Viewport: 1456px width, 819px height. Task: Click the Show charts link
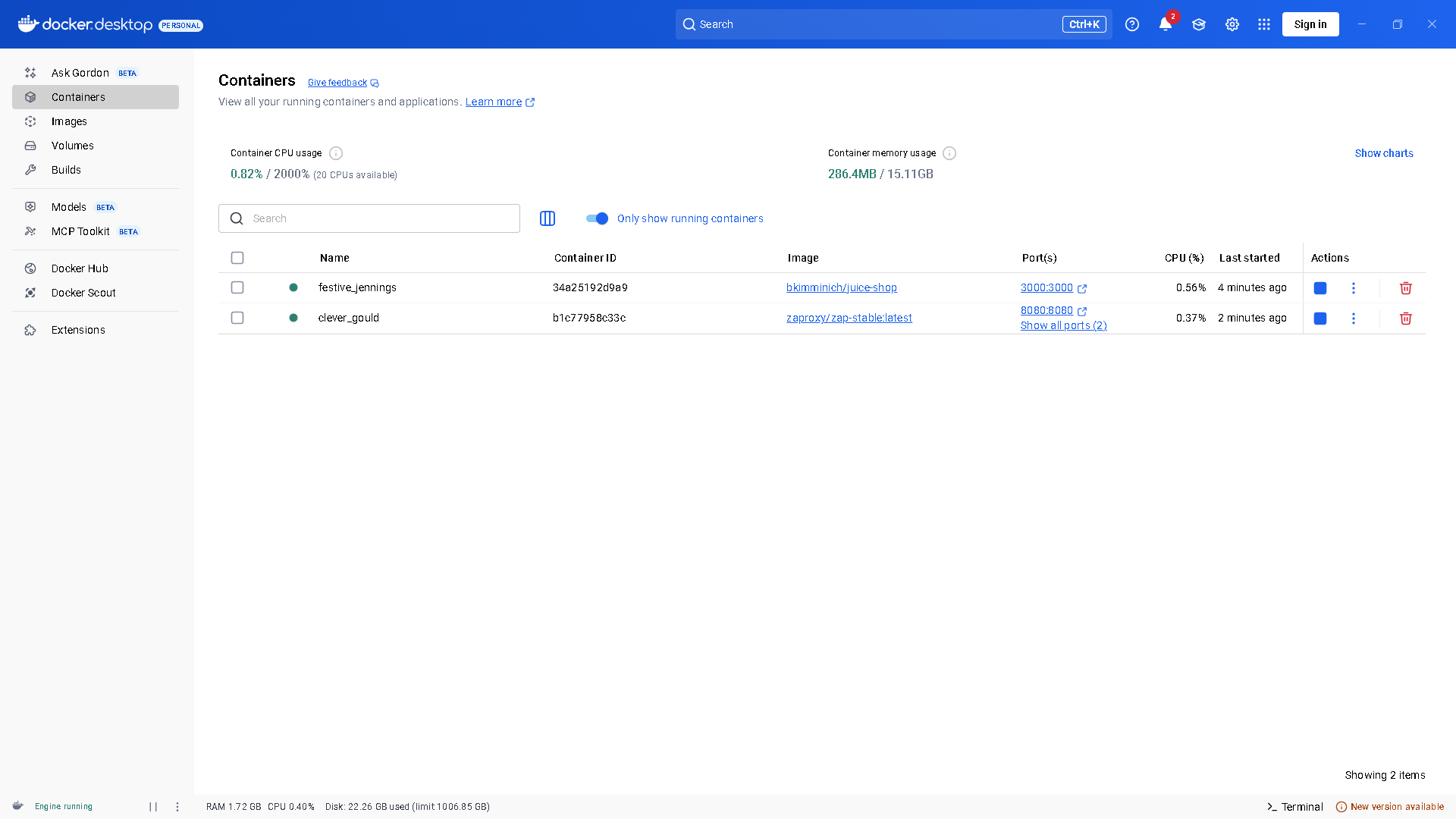tap(1384, 153)
